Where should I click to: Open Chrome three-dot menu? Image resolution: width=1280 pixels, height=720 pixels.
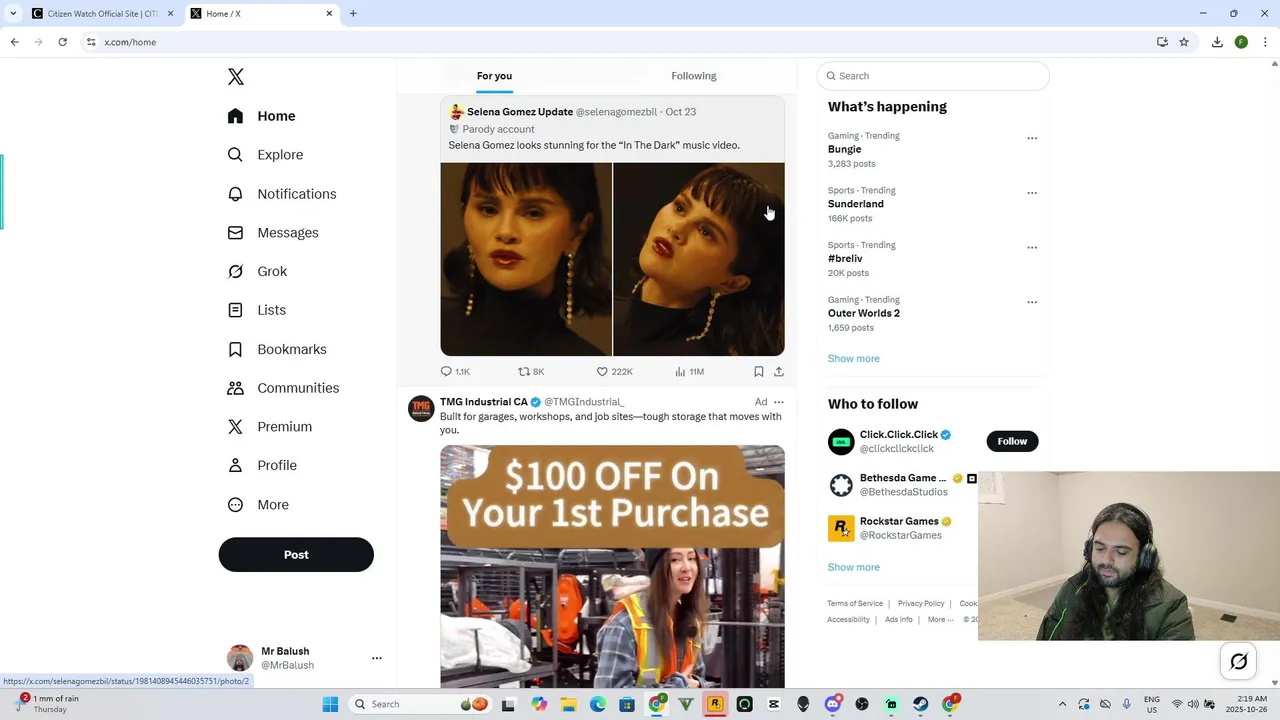coord(1266,42)
